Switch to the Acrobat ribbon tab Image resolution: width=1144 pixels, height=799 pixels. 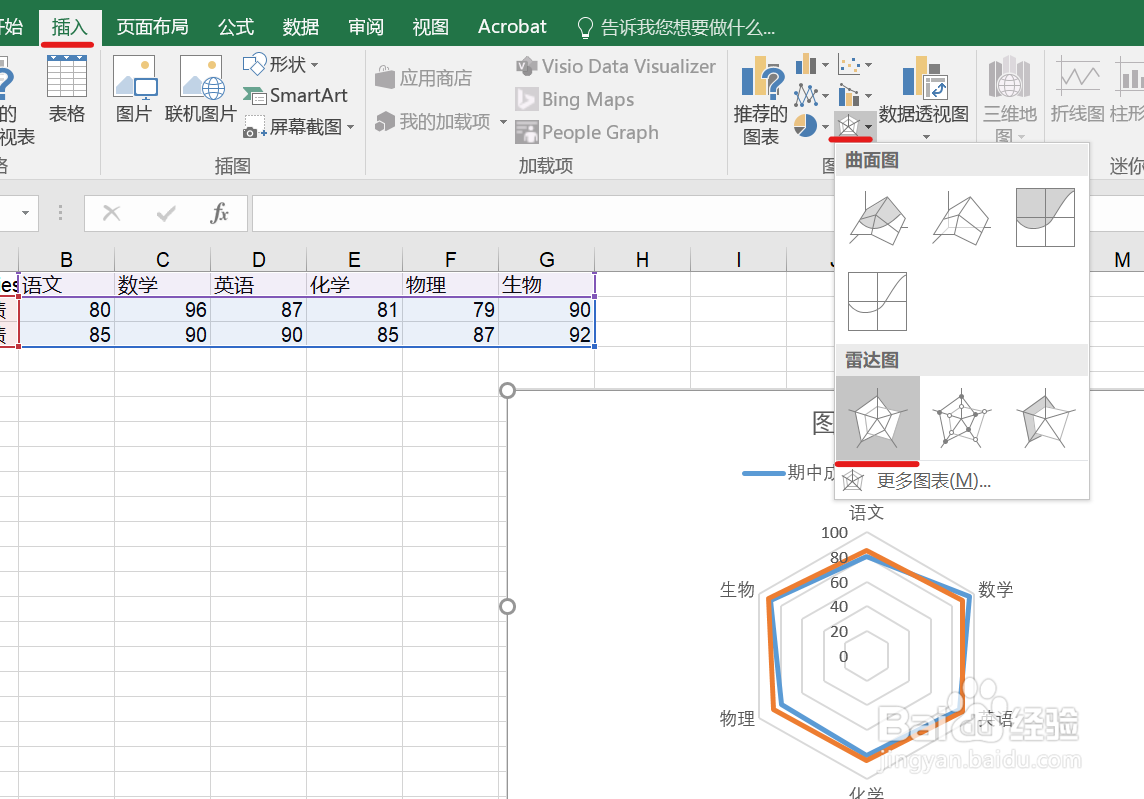coord(511,27)
